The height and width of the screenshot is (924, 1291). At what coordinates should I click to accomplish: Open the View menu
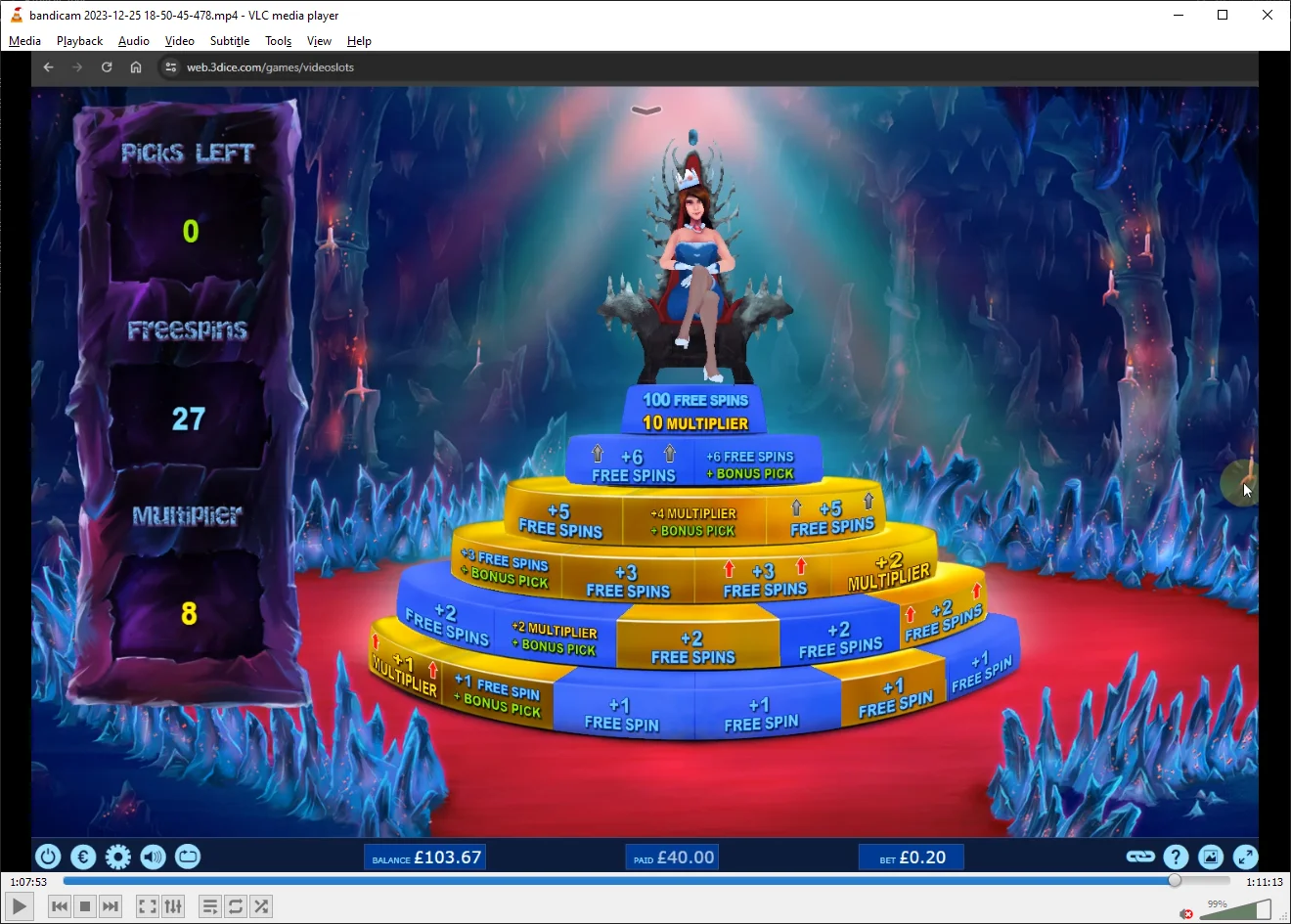click(x=319, y=41)
